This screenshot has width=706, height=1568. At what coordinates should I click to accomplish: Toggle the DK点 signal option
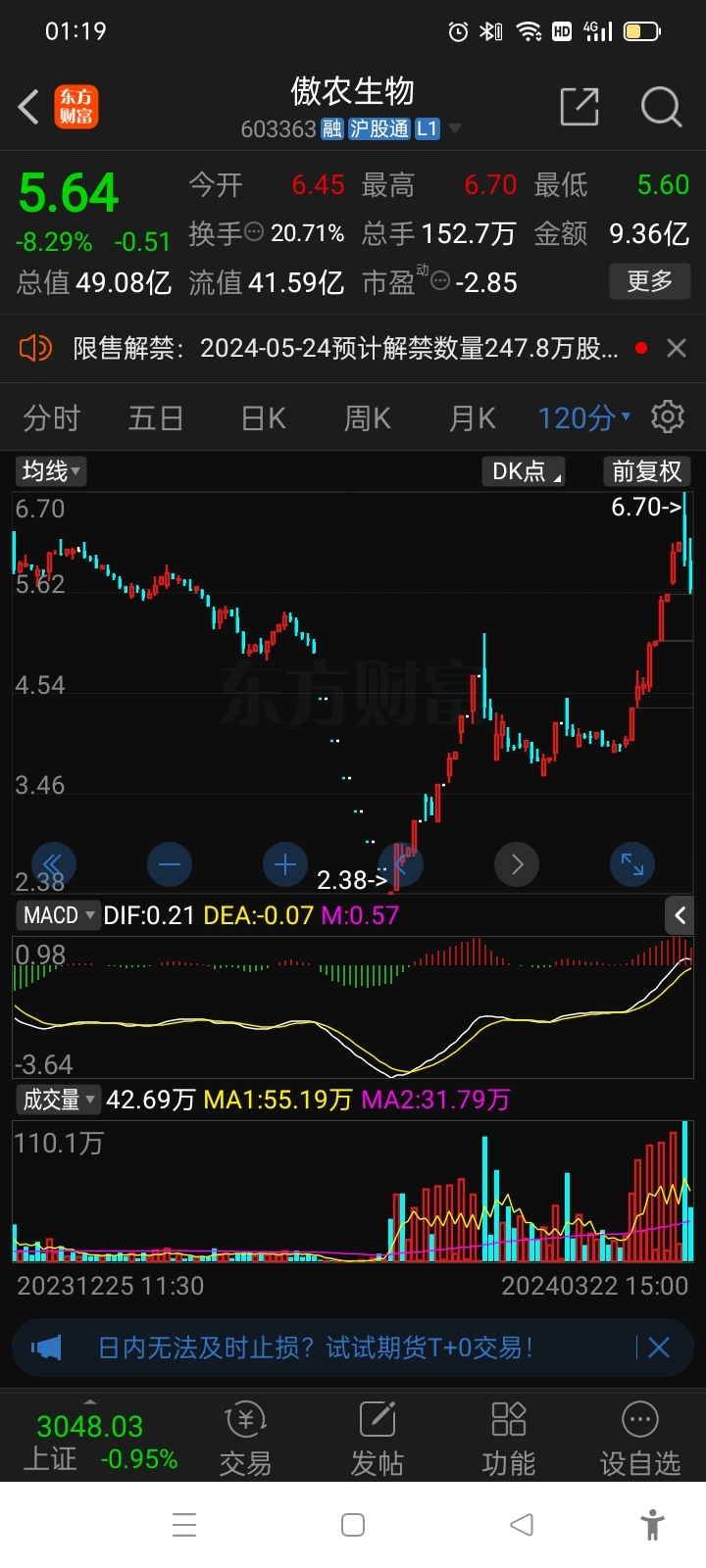(524, 471)
